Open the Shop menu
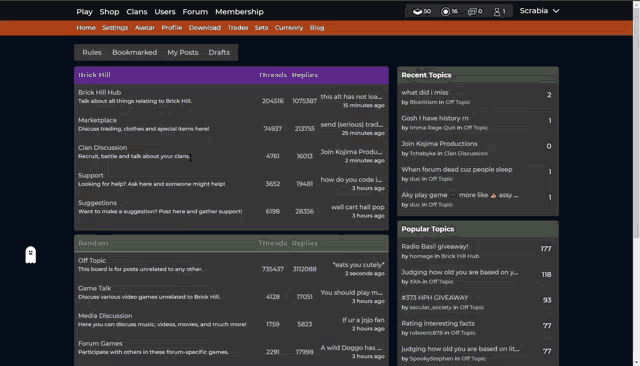The height and width of the screenshot is (366, 640). coord(109,12)
